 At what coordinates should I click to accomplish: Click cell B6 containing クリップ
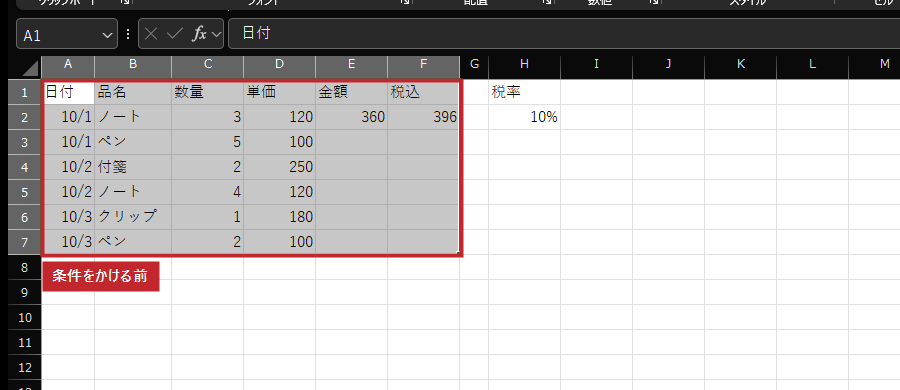click(133, 217)
